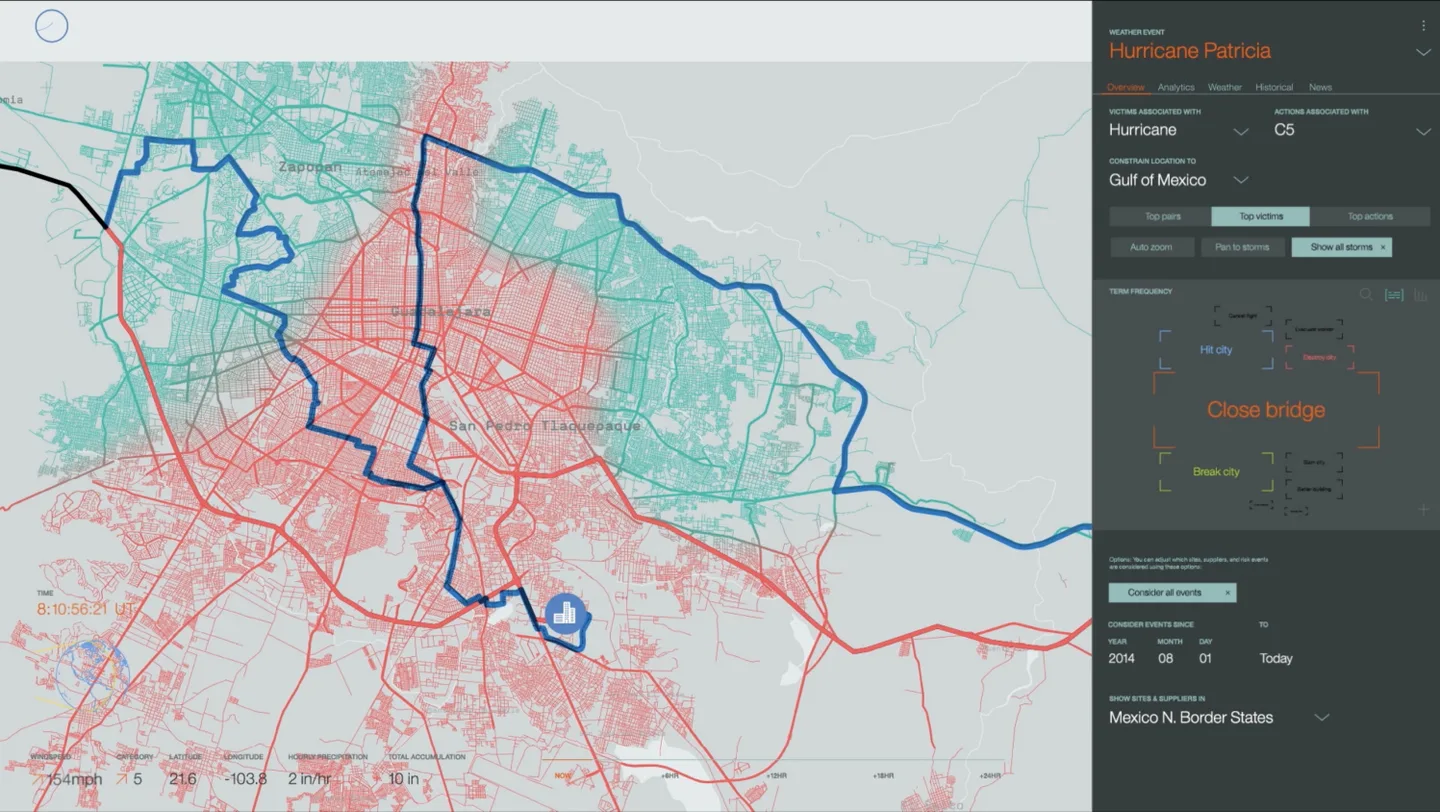Click Pan to storms button
The width and height of the screenshot is (1440, 812).
click(x=1243, y=247)
